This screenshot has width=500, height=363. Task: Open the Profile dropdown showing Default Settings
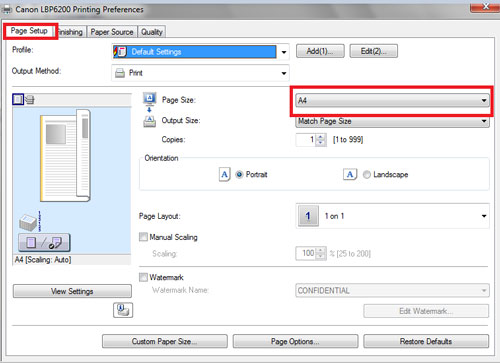(200, 52)
